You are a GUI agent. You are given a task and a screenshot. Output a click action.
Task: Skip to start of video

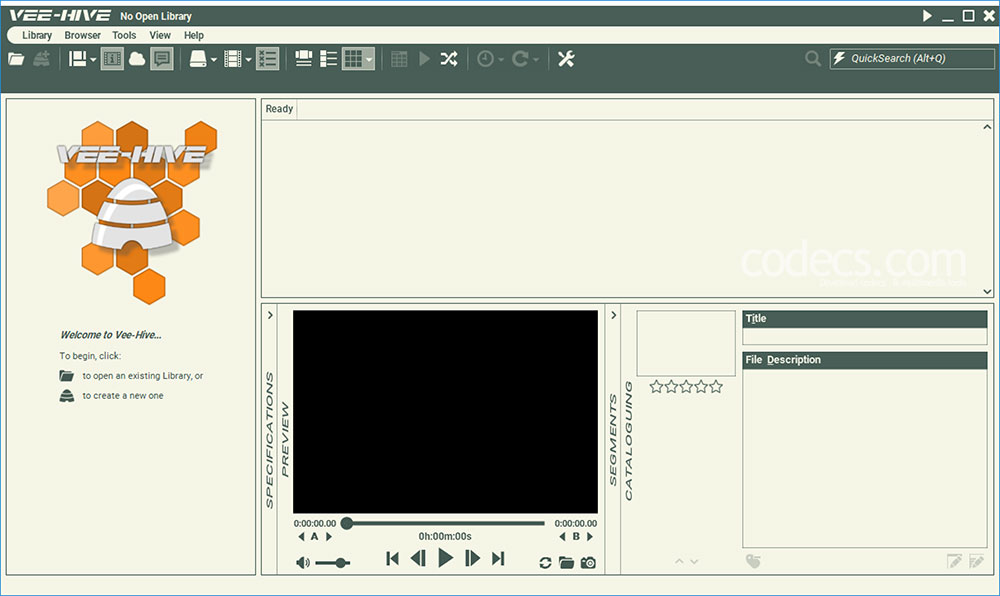pyautogui.click(x=392, y=559)
